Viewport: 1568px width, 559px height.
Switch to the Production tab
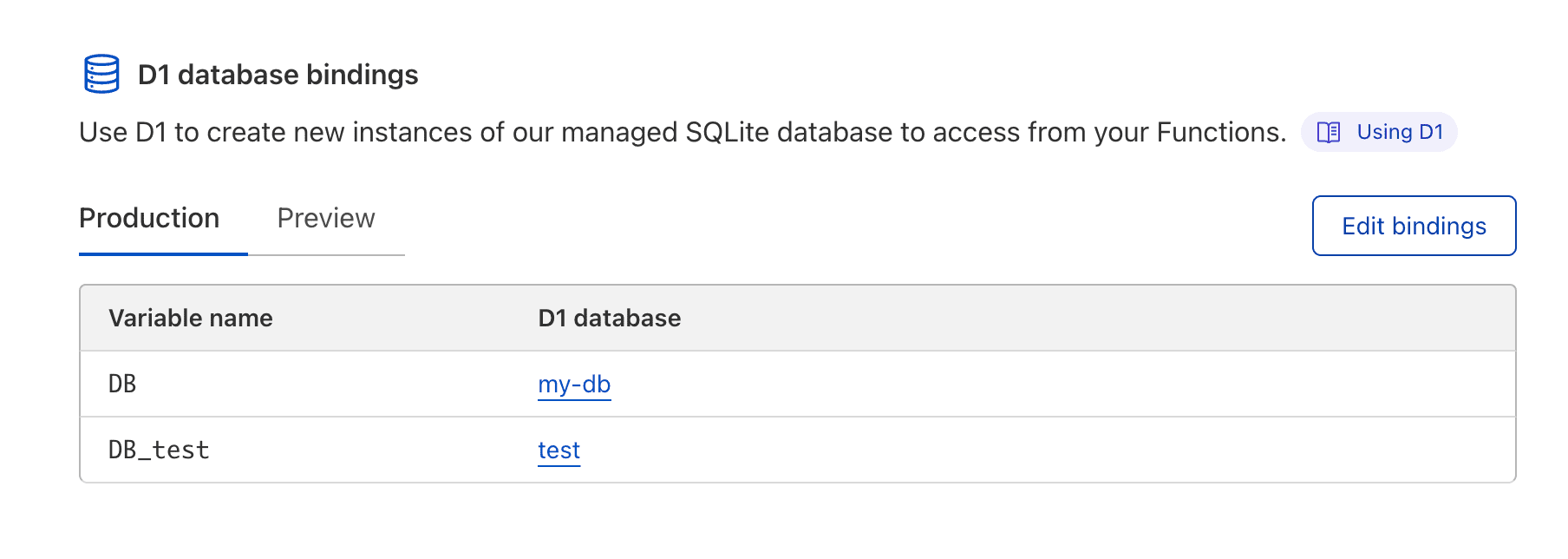point(149,219)
